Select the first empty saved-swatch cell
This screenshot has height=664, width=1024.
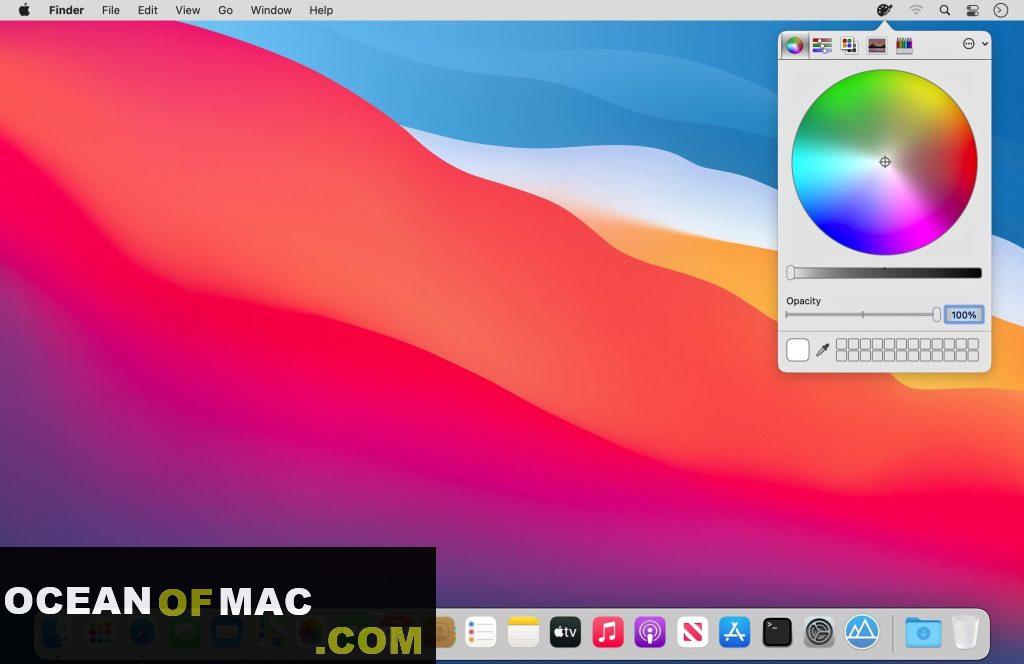(842, 344)
